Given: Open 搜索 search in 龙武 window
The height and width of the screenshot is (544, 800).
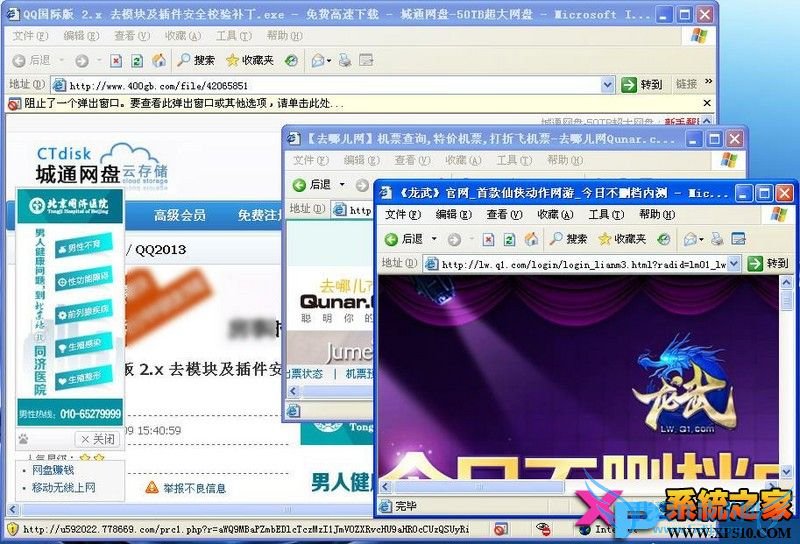Looking at the screenshot, I should point(568,238).
